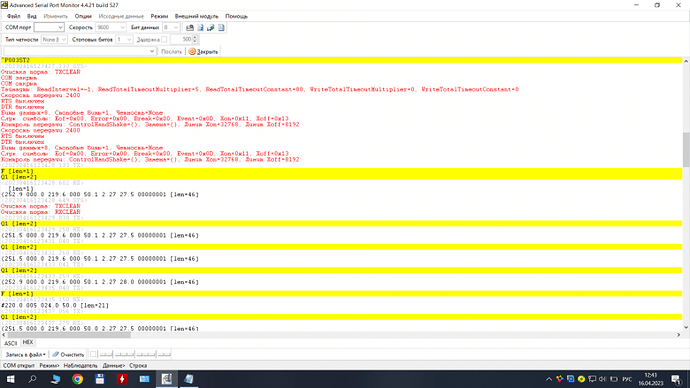Open the Windows notification center

tap(676, 379)
